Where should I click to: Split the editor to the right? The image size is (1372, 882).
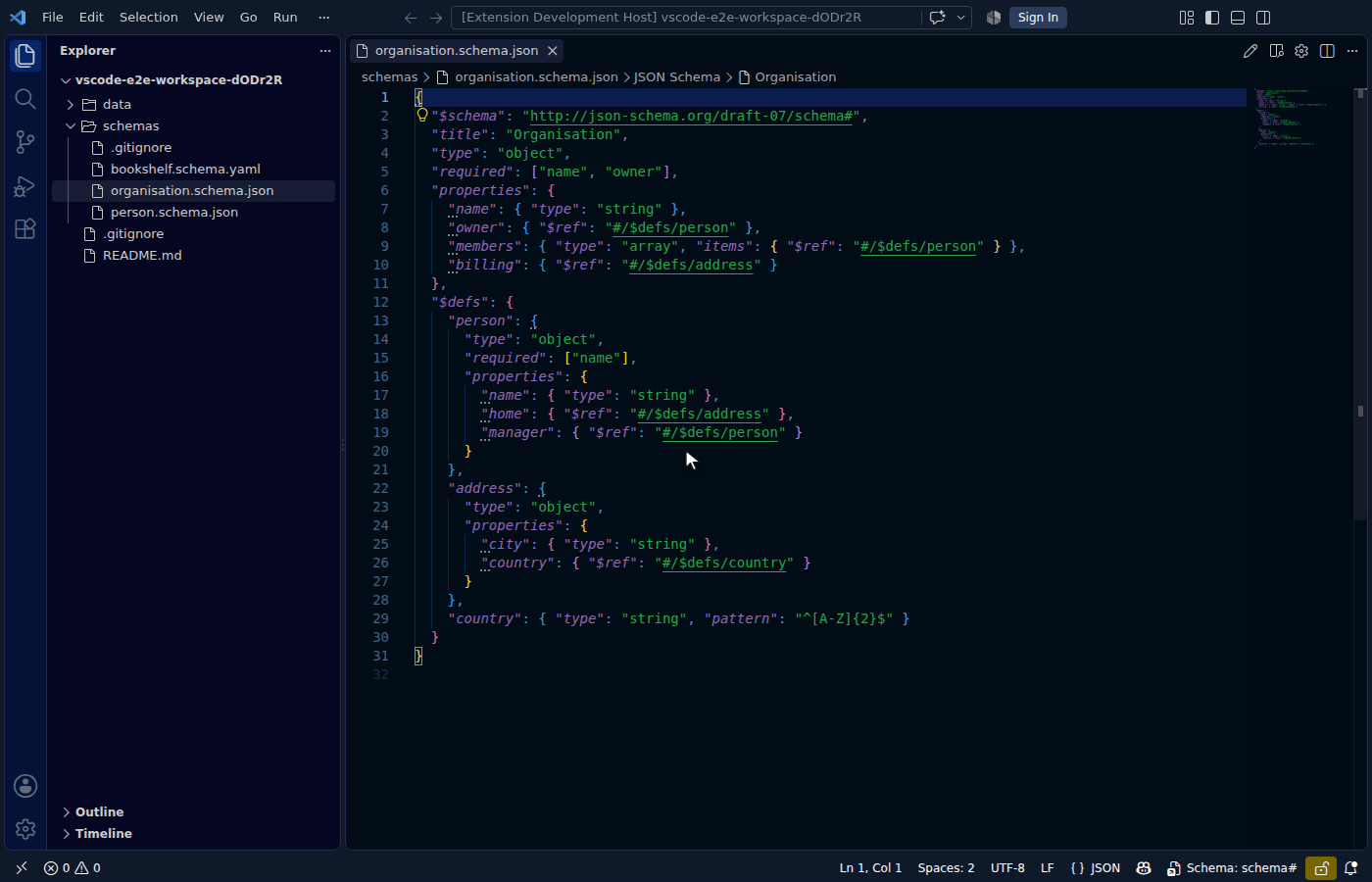(x=1327, y=51)
